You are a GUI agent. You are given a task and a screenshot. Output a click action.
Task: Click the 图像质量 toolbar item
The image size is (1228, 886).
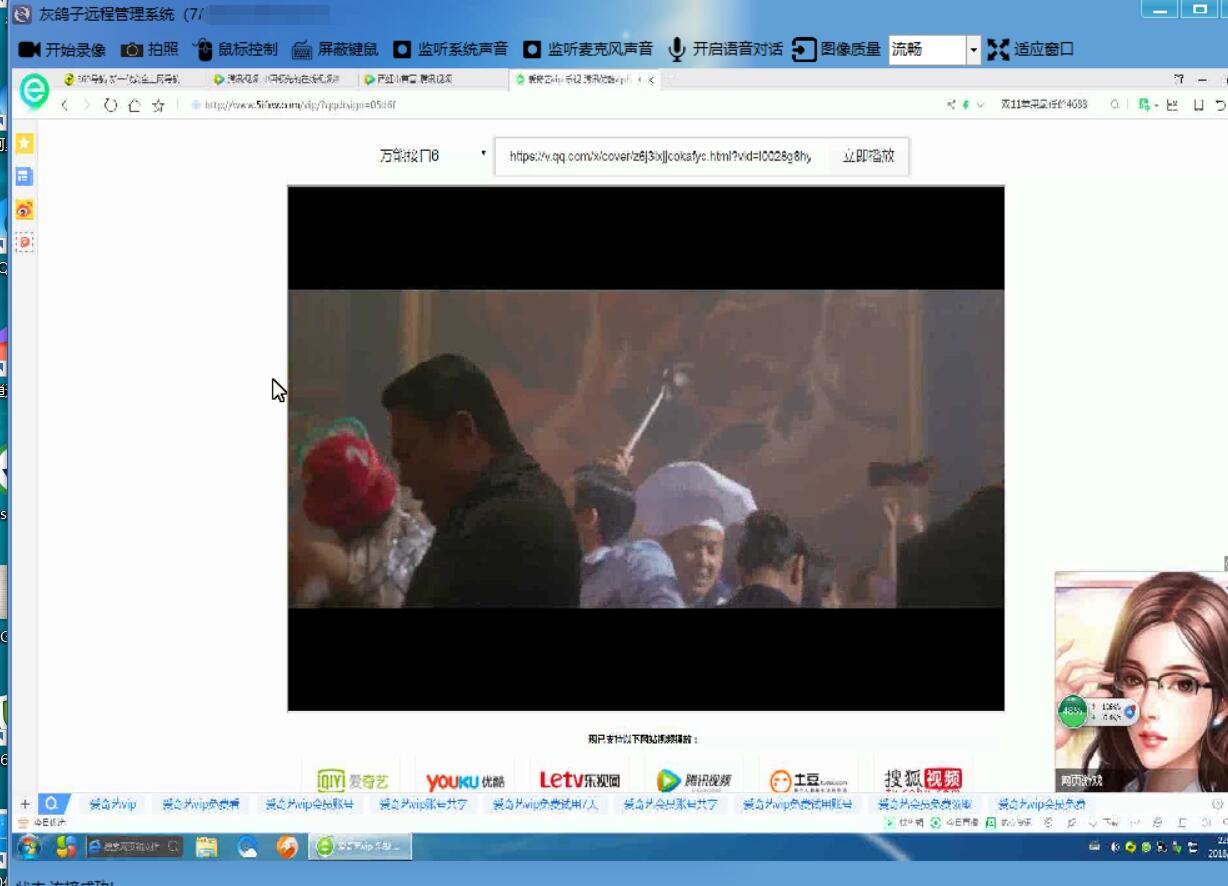(836, 49)
